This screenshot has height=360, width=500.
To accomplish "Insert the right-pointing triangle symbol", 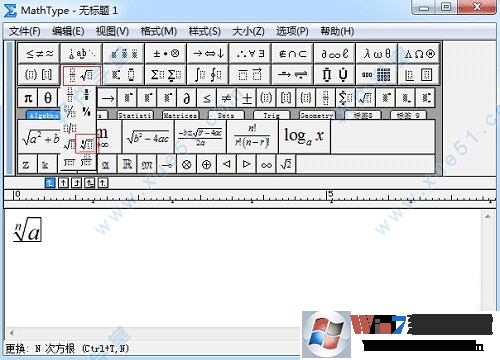I will click(247, 164).
